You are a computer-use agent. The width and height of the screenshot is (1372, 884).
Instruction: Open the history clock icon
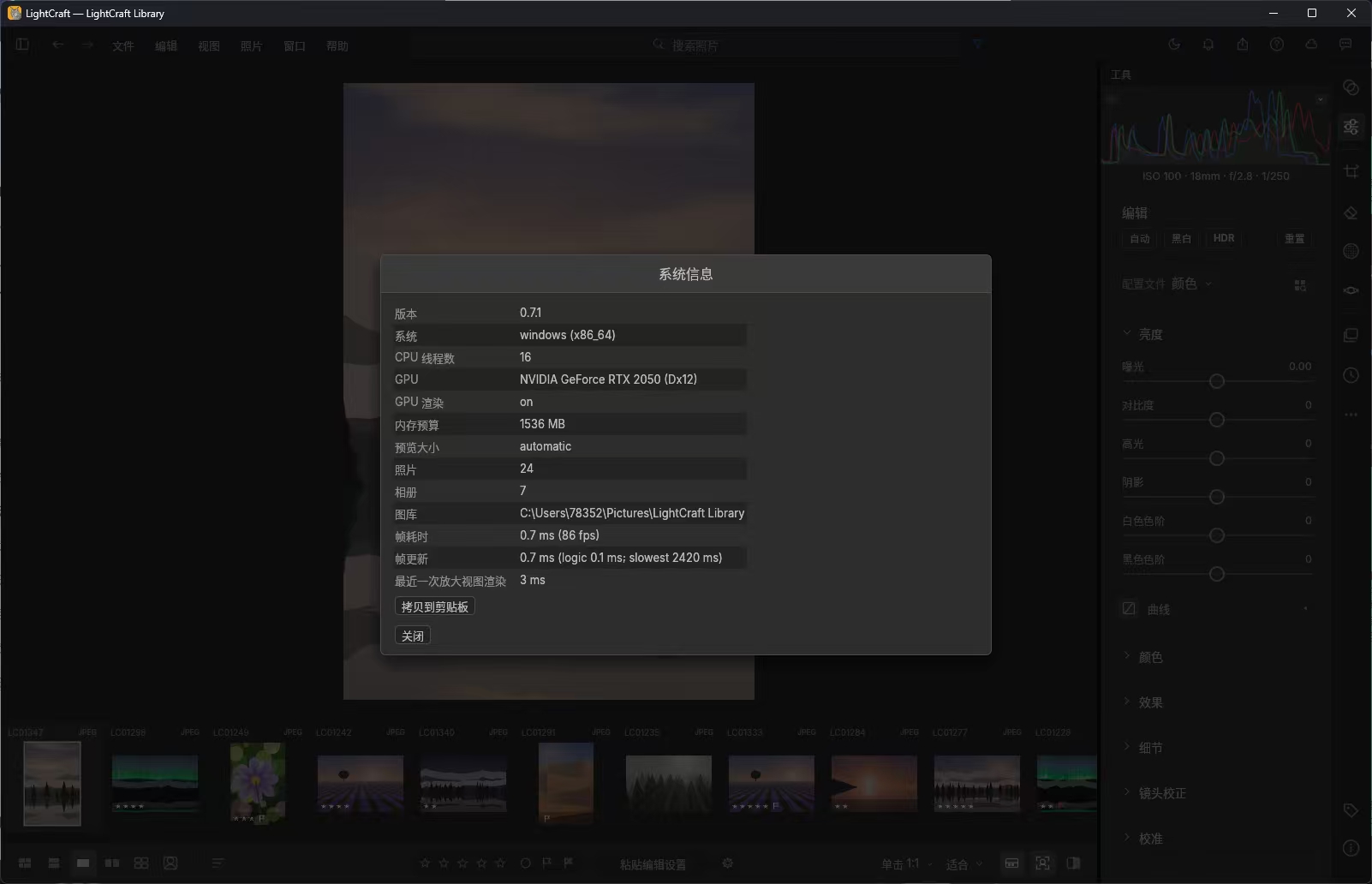coord(1351,375)
